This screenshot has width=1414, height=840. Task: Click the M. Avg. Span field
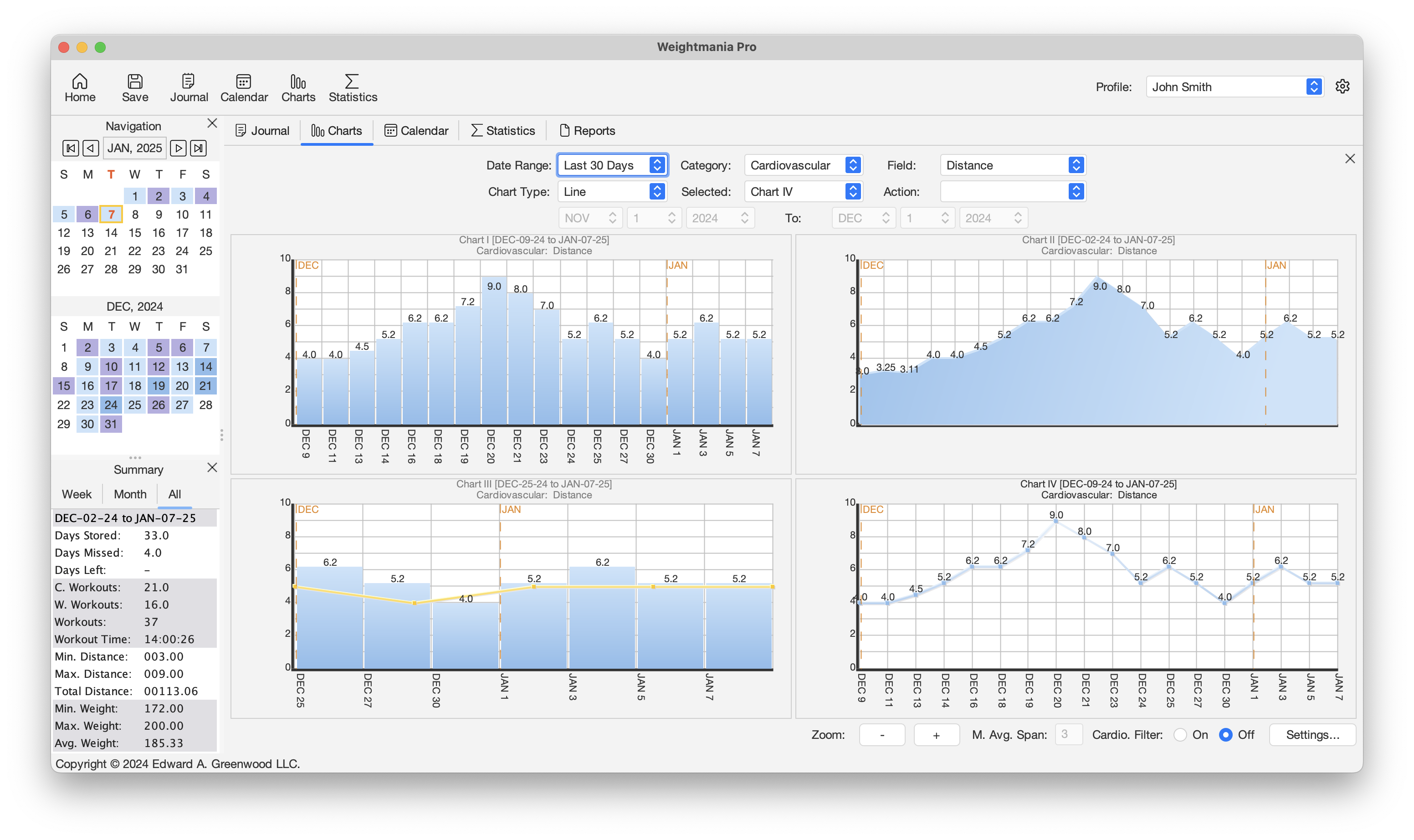pyautogui.click(x=1068, y=735)
